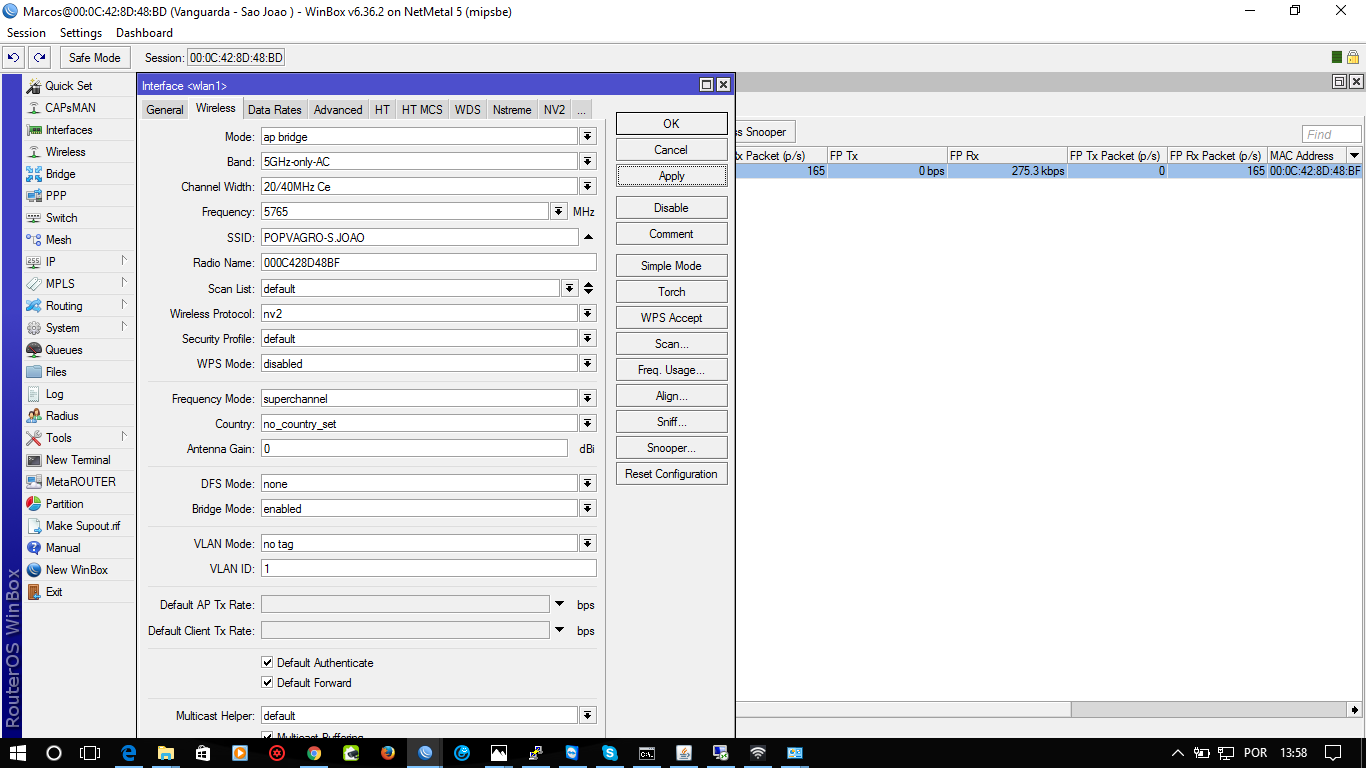Open the Mesh section
This screenshot has height=768, width=1366.
click(x=58, y=240)
